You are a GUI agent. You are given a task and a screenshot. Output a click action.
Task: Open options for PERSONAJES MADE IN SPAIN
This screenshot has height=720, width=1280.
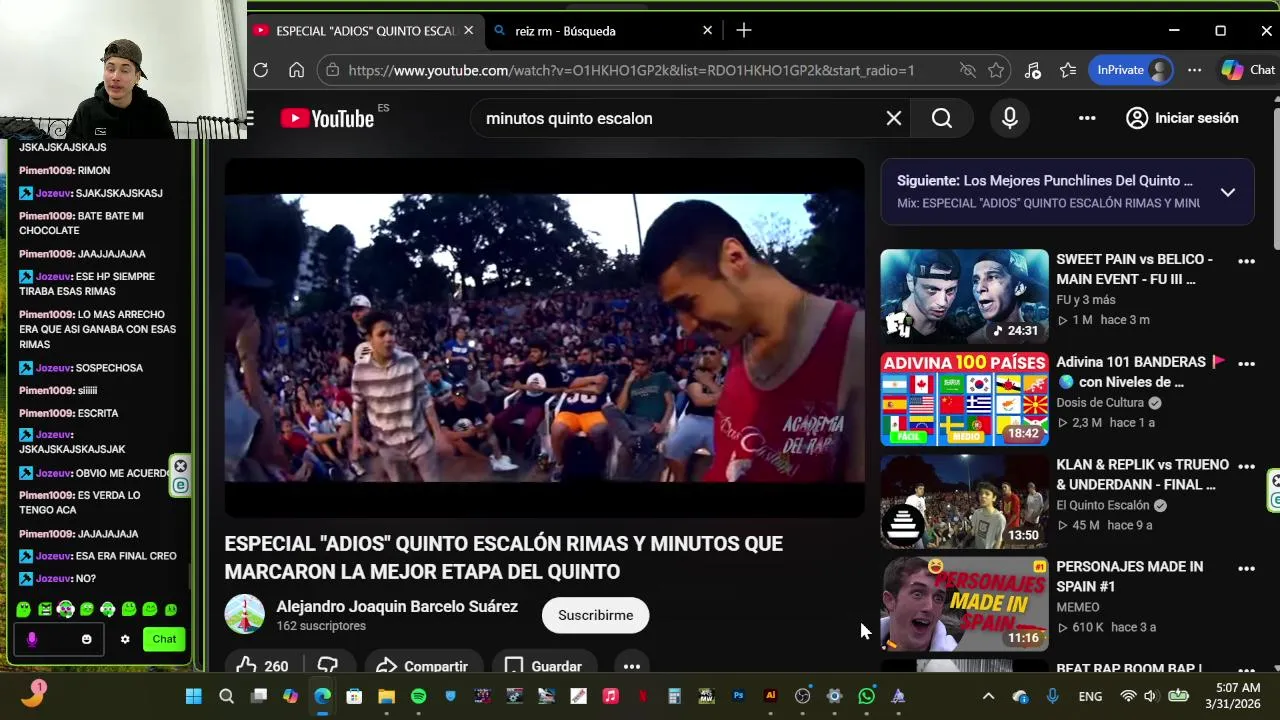pyautogui.click(x=1246, y=569)
